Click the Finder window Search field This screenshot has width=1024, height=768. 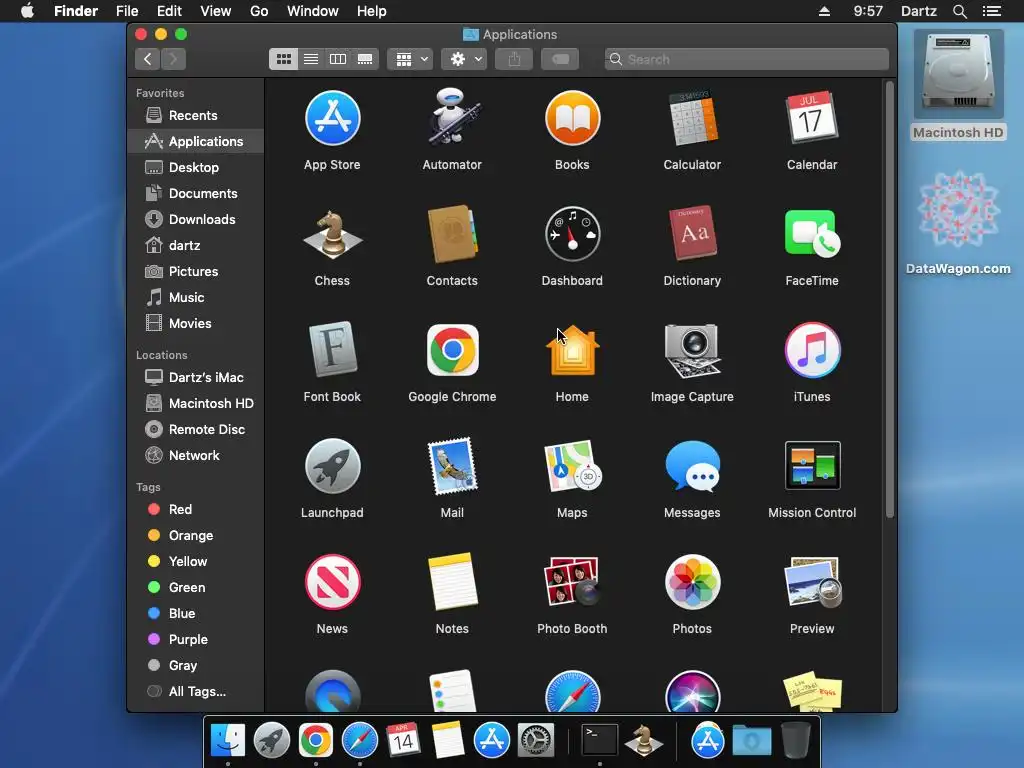tap(746, 59)
